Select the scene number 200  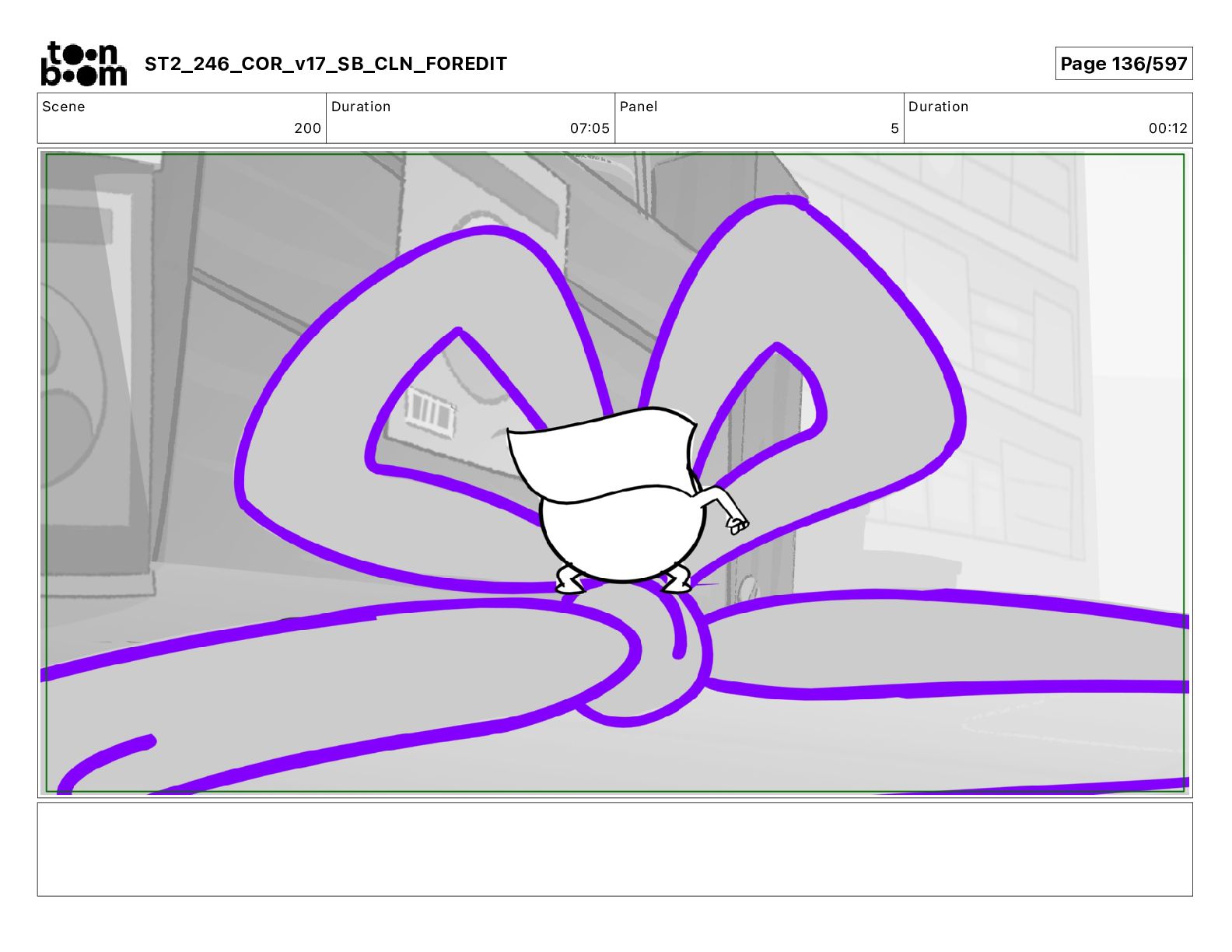pos(307,128)
